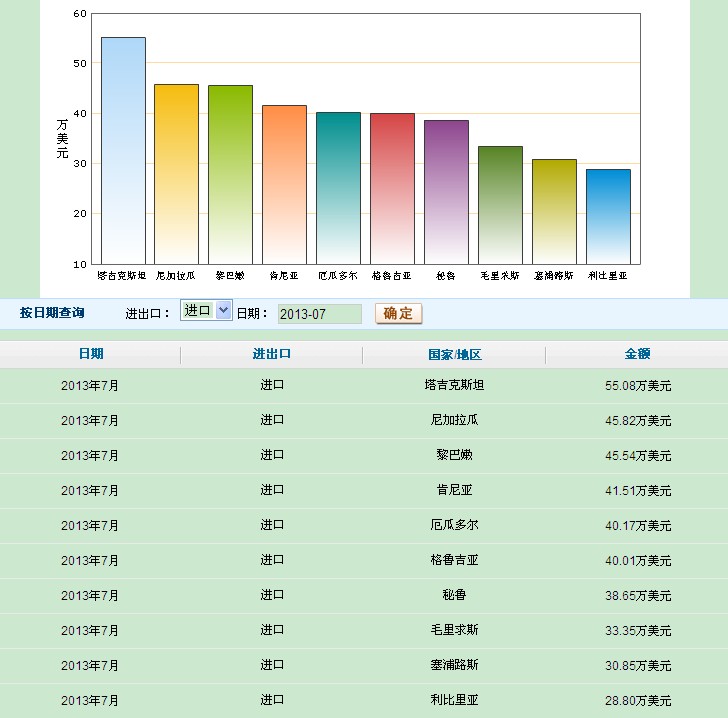The image size is (728, 718).
Task: Open the 进口 import/export dropdown
Action: click(x=206, y=311)
